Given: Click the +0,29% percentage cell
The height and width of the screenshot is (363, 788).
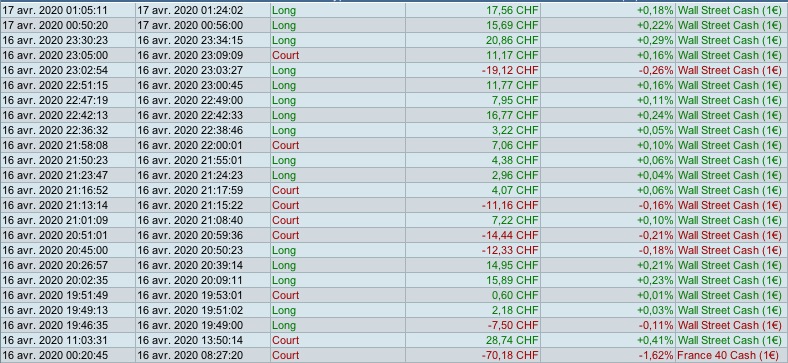Looking at the screenshot, I should tap(655, 40).
